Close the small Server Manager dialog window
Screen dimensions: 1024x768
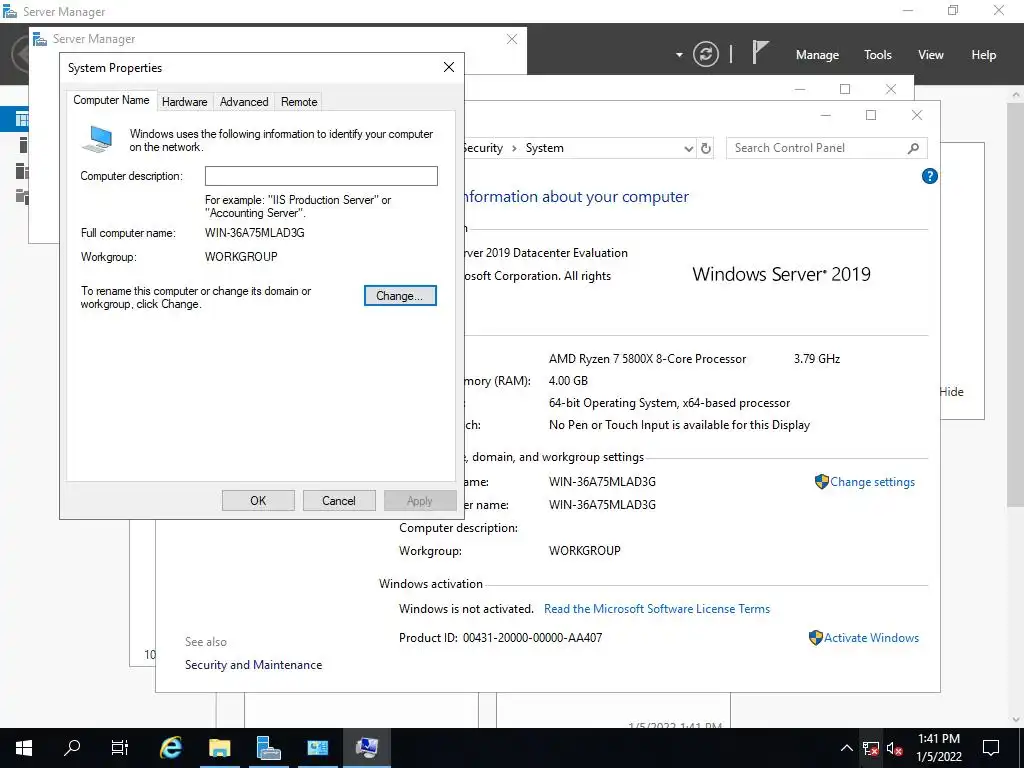coord(511,39)
